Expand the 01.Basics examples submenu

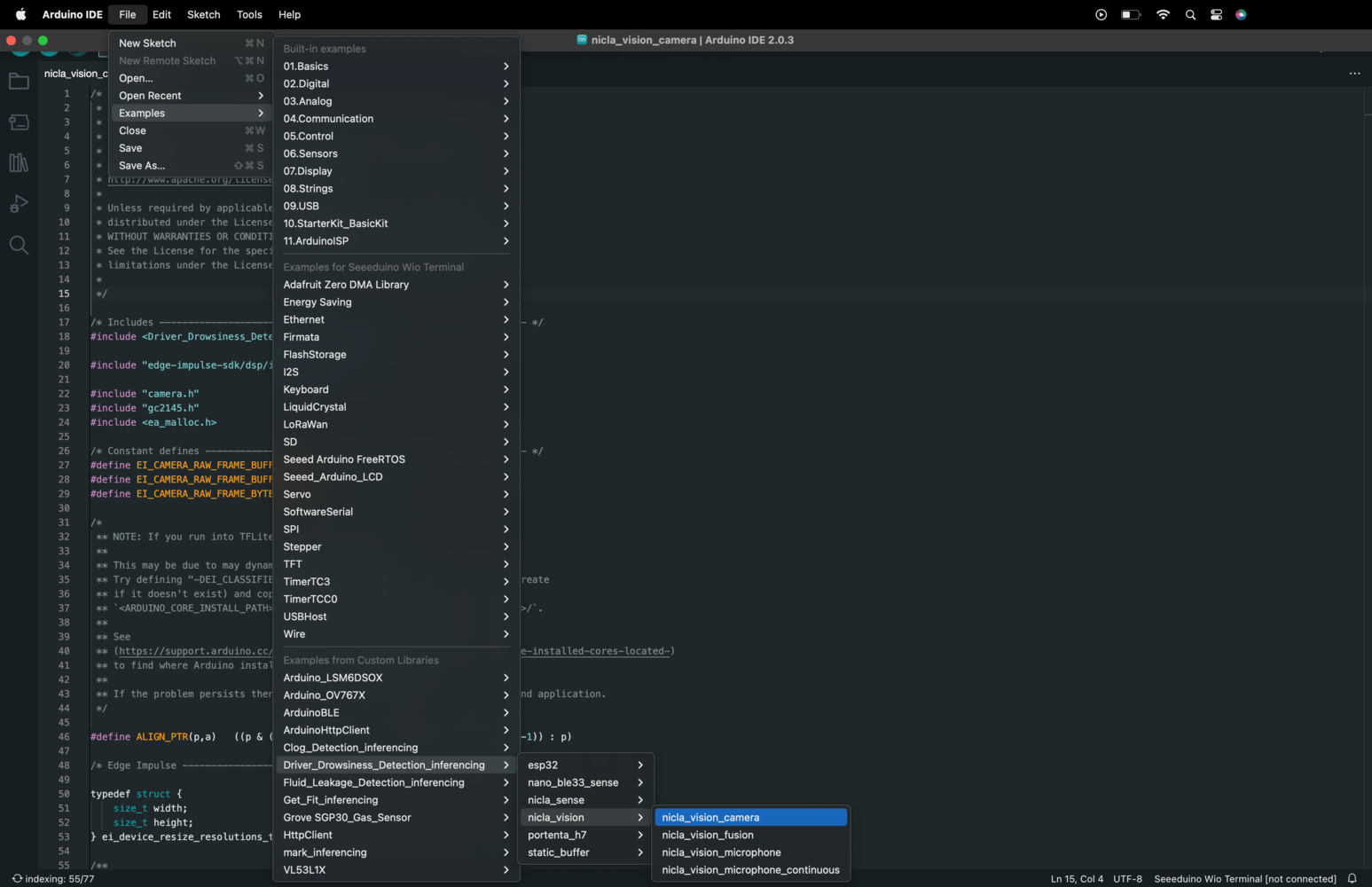[x=396, y=67]
